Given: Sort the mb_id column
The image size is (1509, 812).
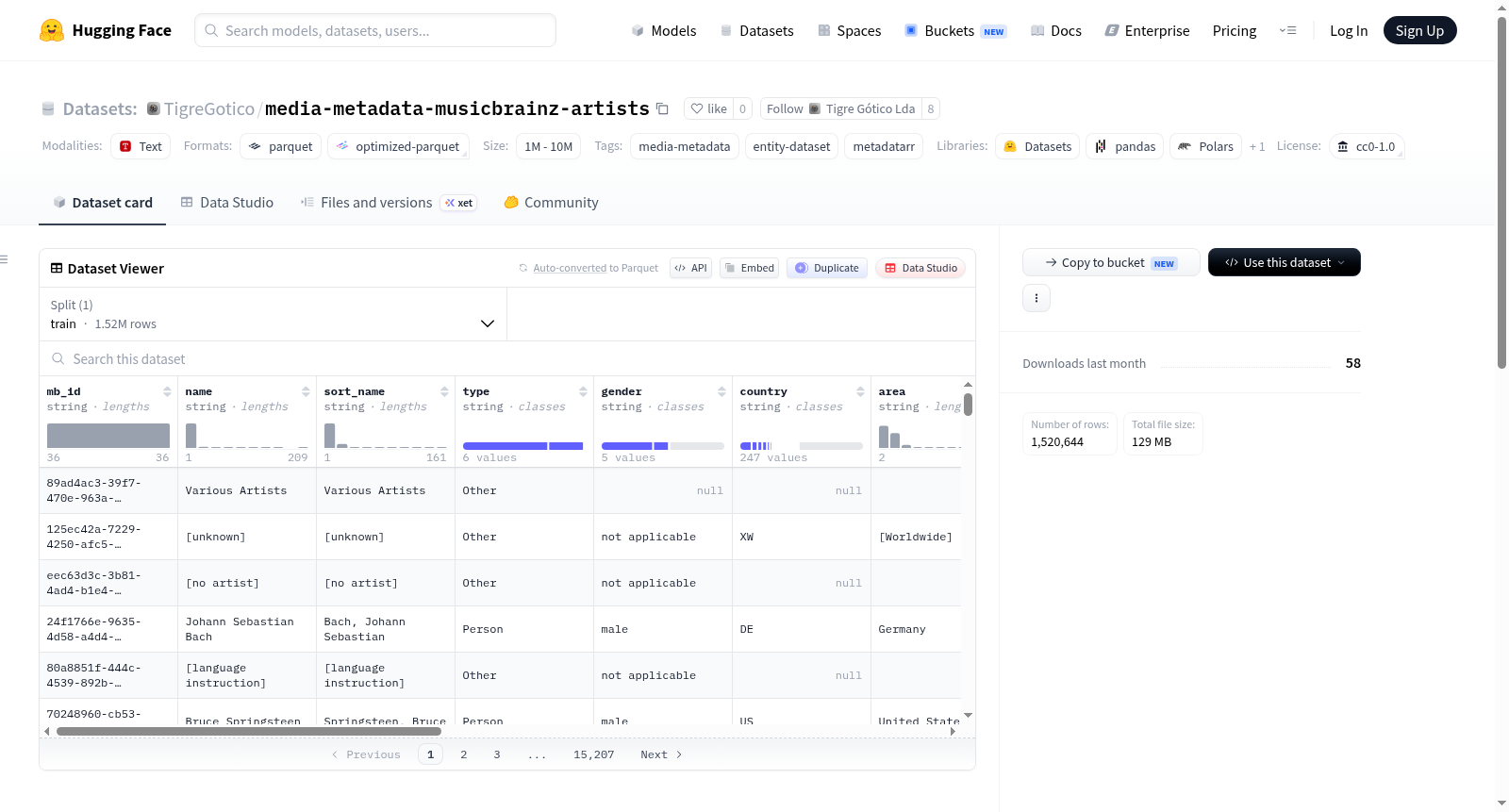Looking at the screenshot, I should [x=167, y=391].
